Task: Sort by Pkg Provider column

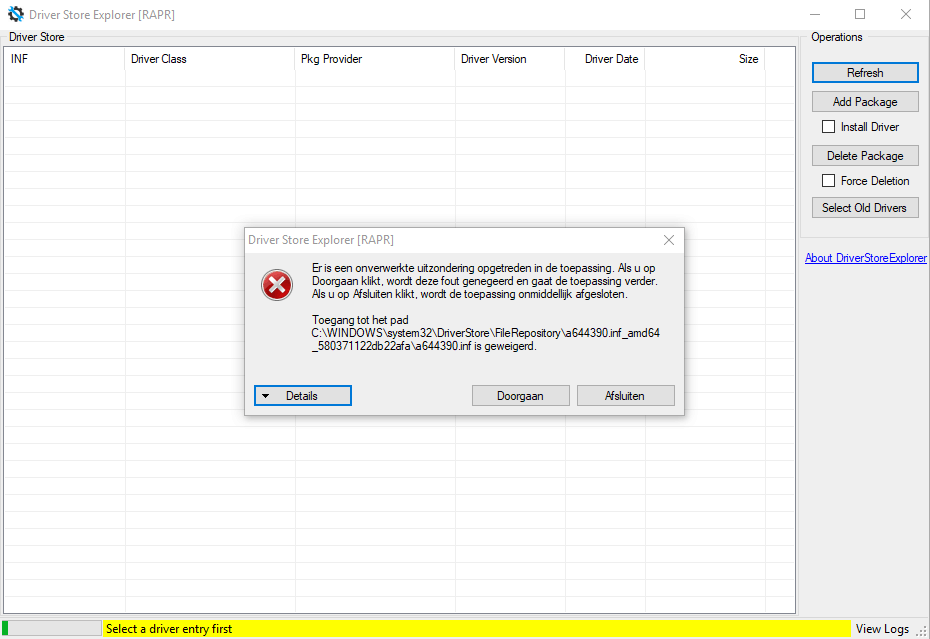Action: pos(375,59)
